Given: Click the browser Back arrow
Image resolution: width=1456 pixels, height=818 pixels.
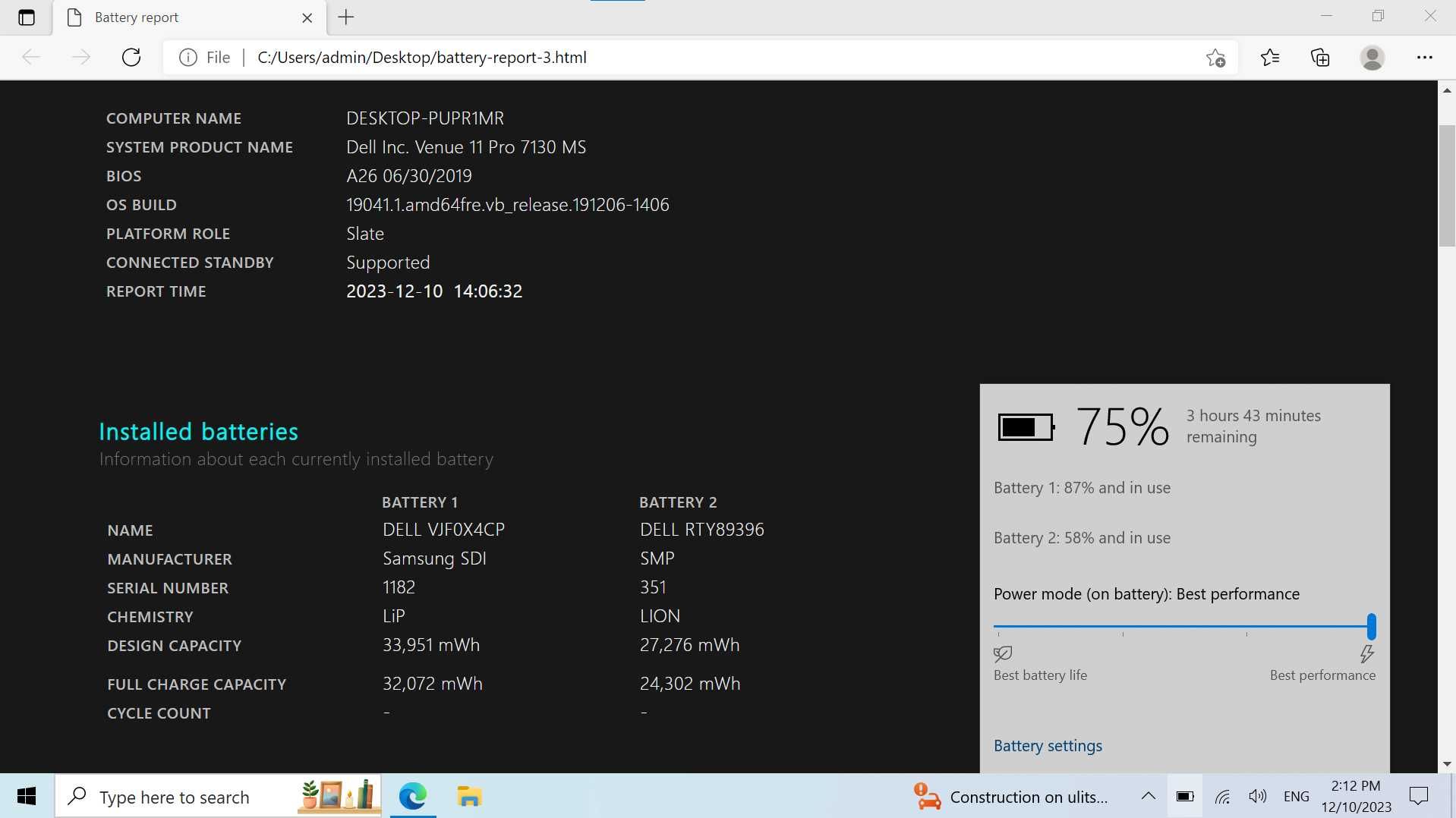Looking at the screenshot, I should point(30,58).
